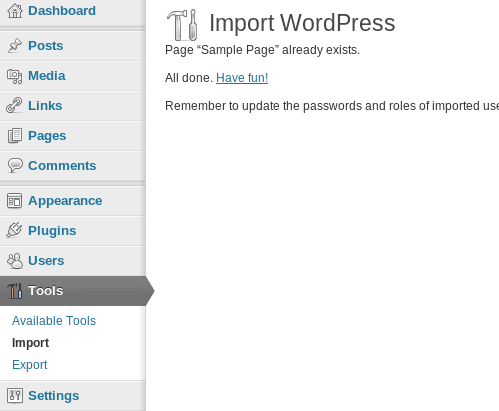Viewport: 499px width, 411px height.
Task: Open the Users menu
Action: (x=46, y=261)
